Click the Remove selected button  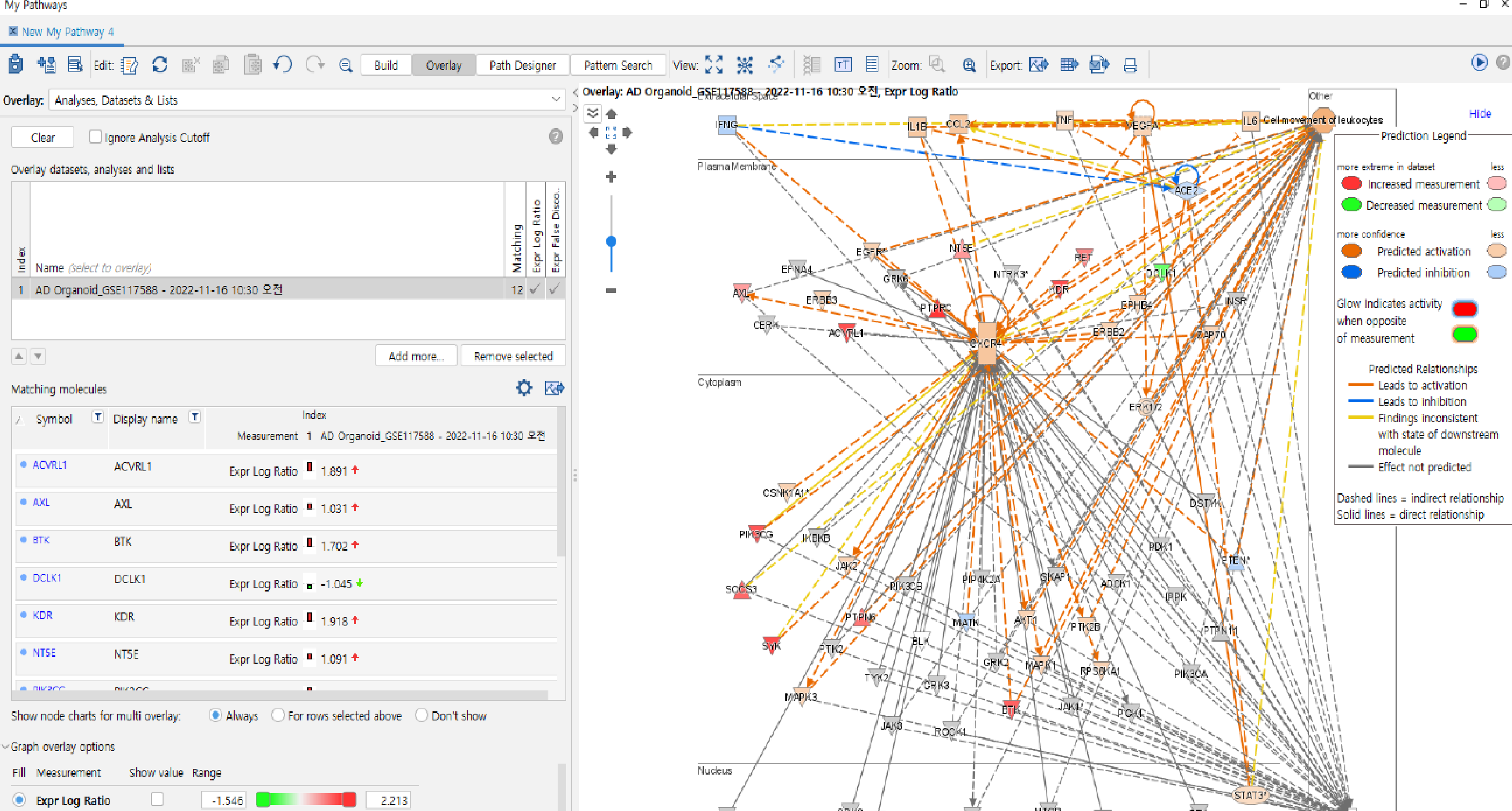(x=513, y=356)
